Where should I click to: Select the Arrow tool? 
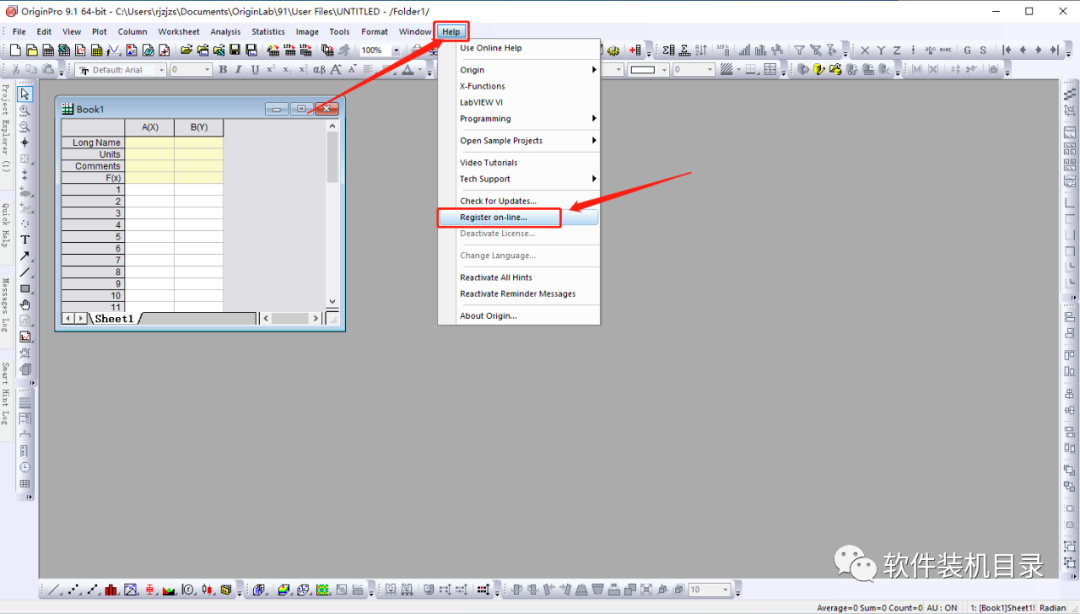[x=25, y=256]
